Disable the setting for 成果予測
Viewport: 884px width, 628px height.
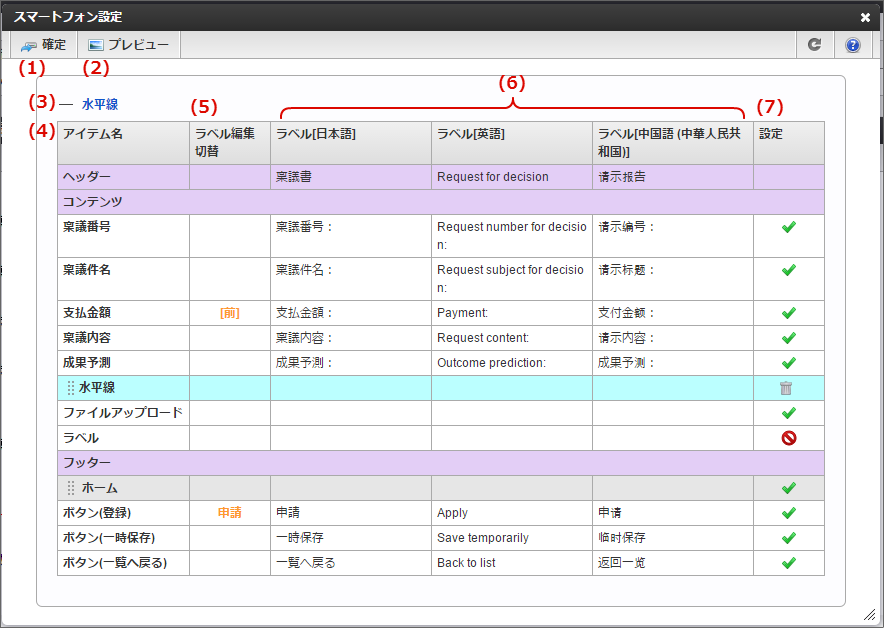pyautogui.click(x=789, y=362)
